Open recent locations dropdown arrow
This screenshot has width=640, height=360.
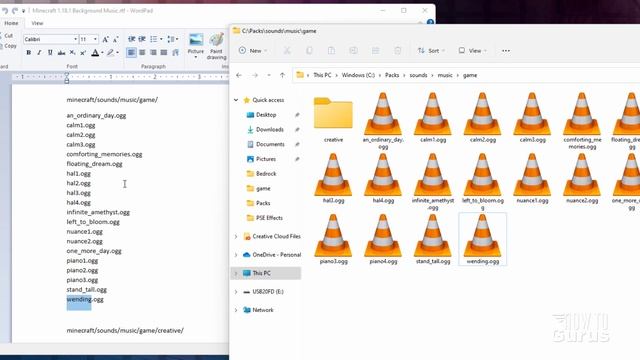269,75
